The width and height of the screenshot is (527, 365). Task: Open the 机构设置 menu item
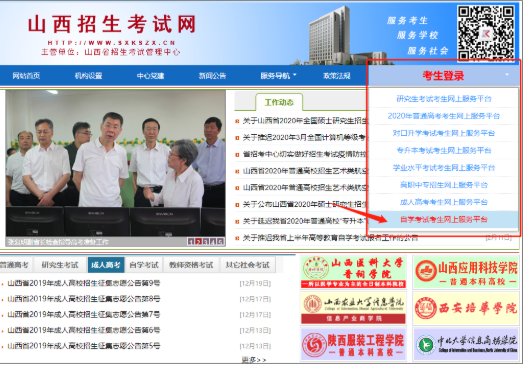click(x=88, y=76)
